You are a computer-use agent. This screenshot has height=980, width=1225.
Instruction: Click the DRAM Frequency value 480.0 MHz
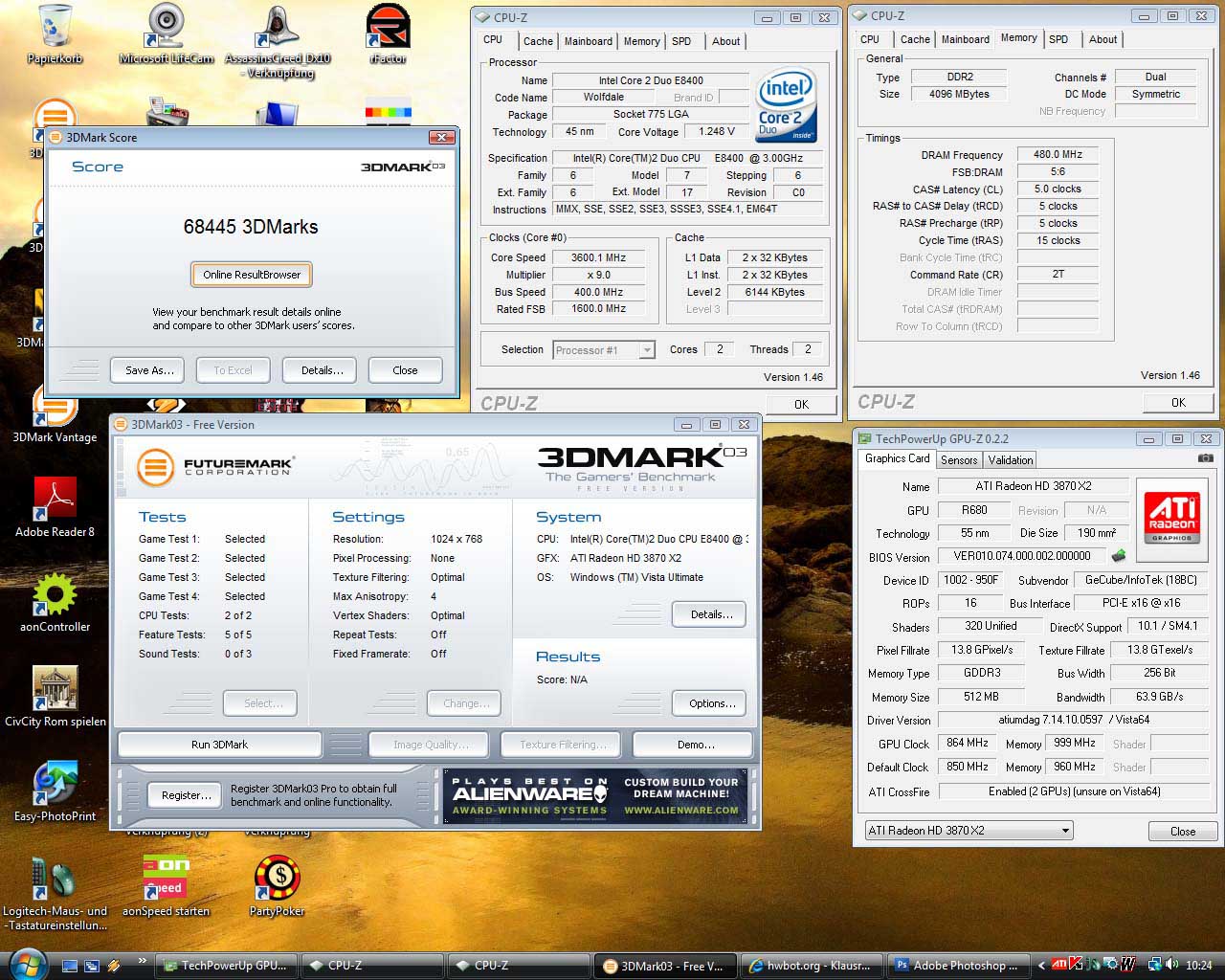click(1058, 154)
